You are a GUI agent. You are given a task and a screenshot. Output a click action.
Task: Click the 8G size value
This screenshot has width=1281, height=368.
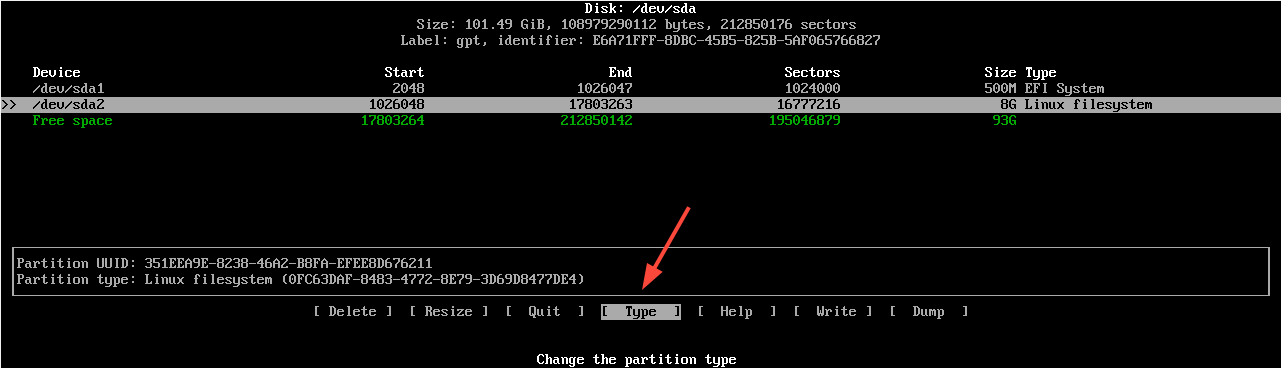coord(1008,105)
